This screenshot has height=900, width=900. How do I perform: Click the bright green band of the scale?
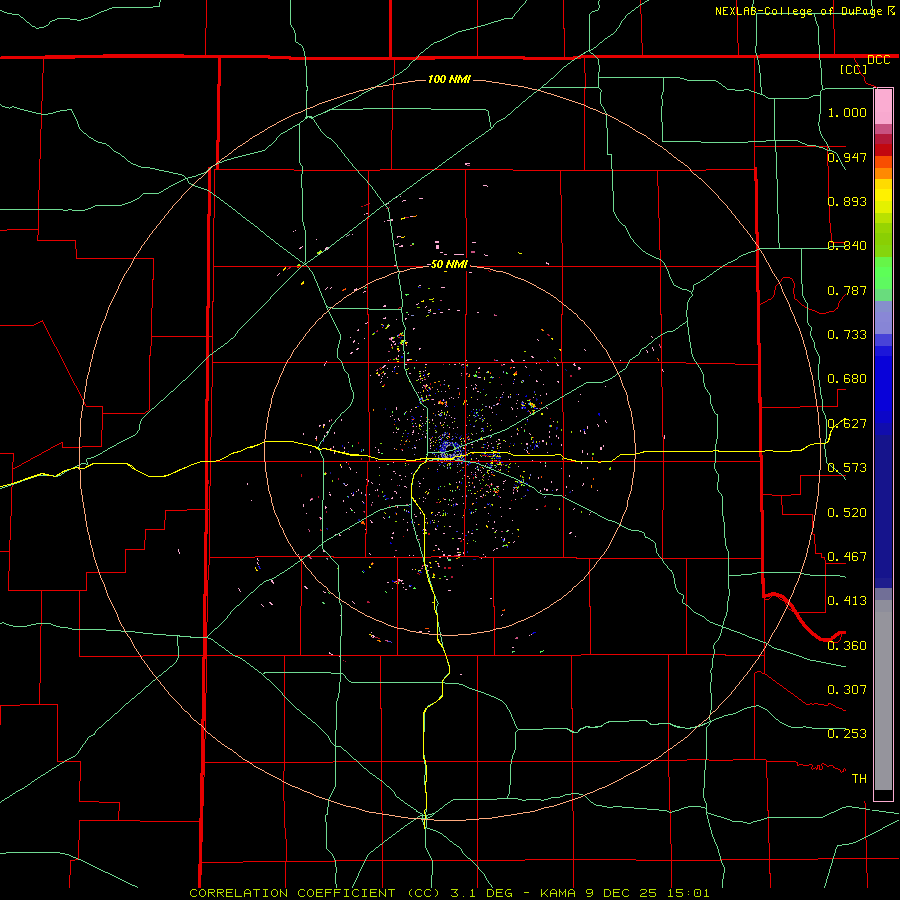click(x=883, y=273)
